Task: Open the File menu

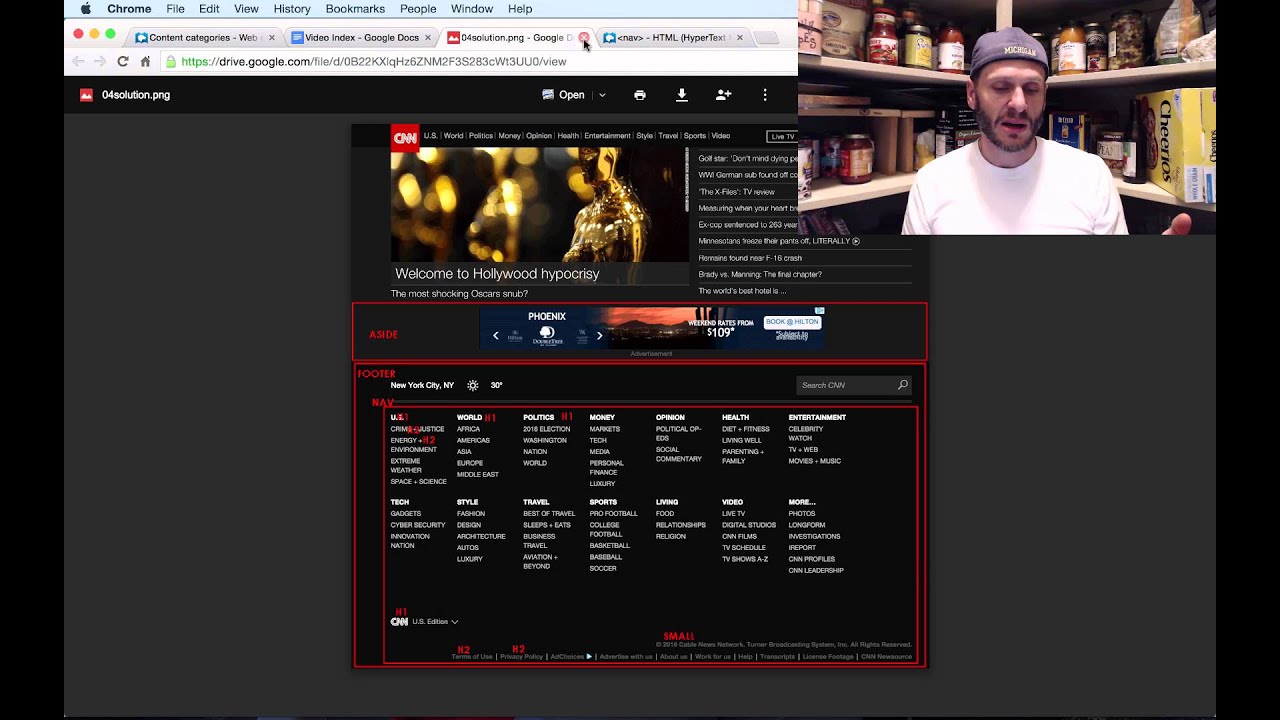Action: tap(175, 9)
